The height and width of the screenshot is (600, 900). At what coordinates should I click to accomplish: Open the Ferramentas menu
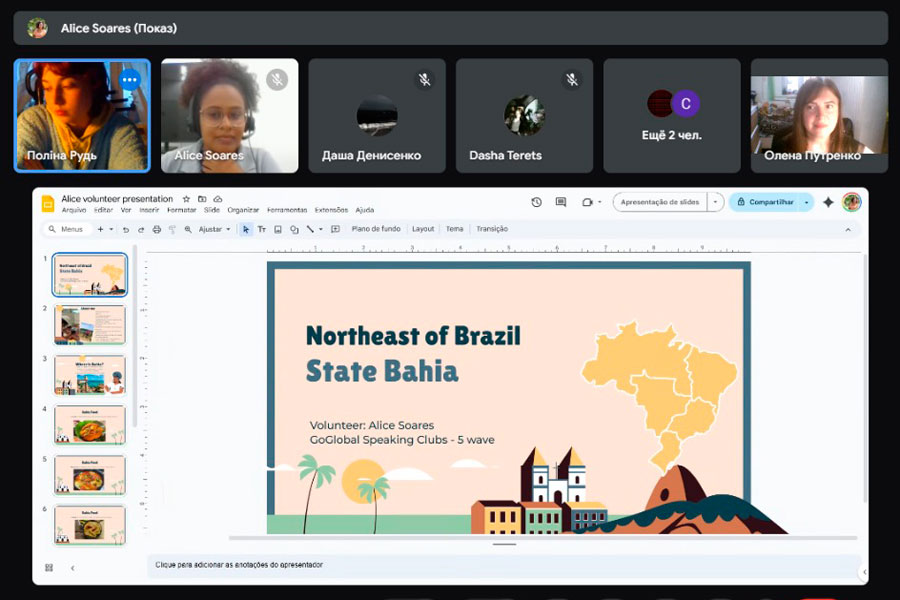[x=287, y=210]
